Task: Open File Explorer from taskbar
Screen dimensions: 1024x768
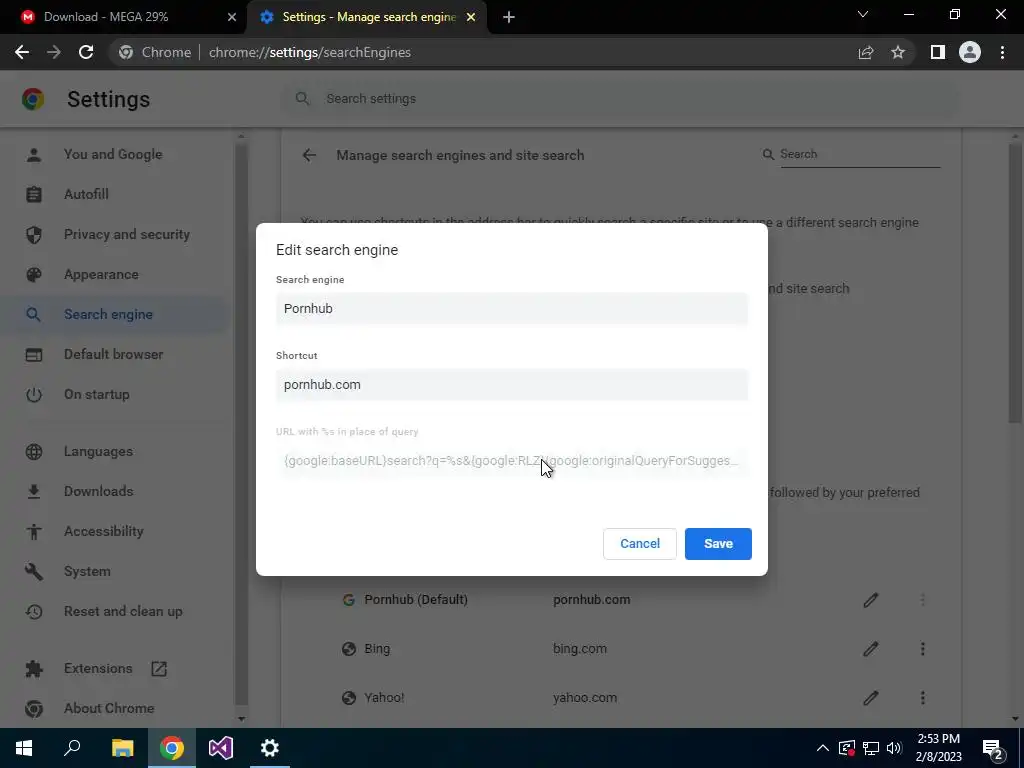Action: click(x=122, y=748)
